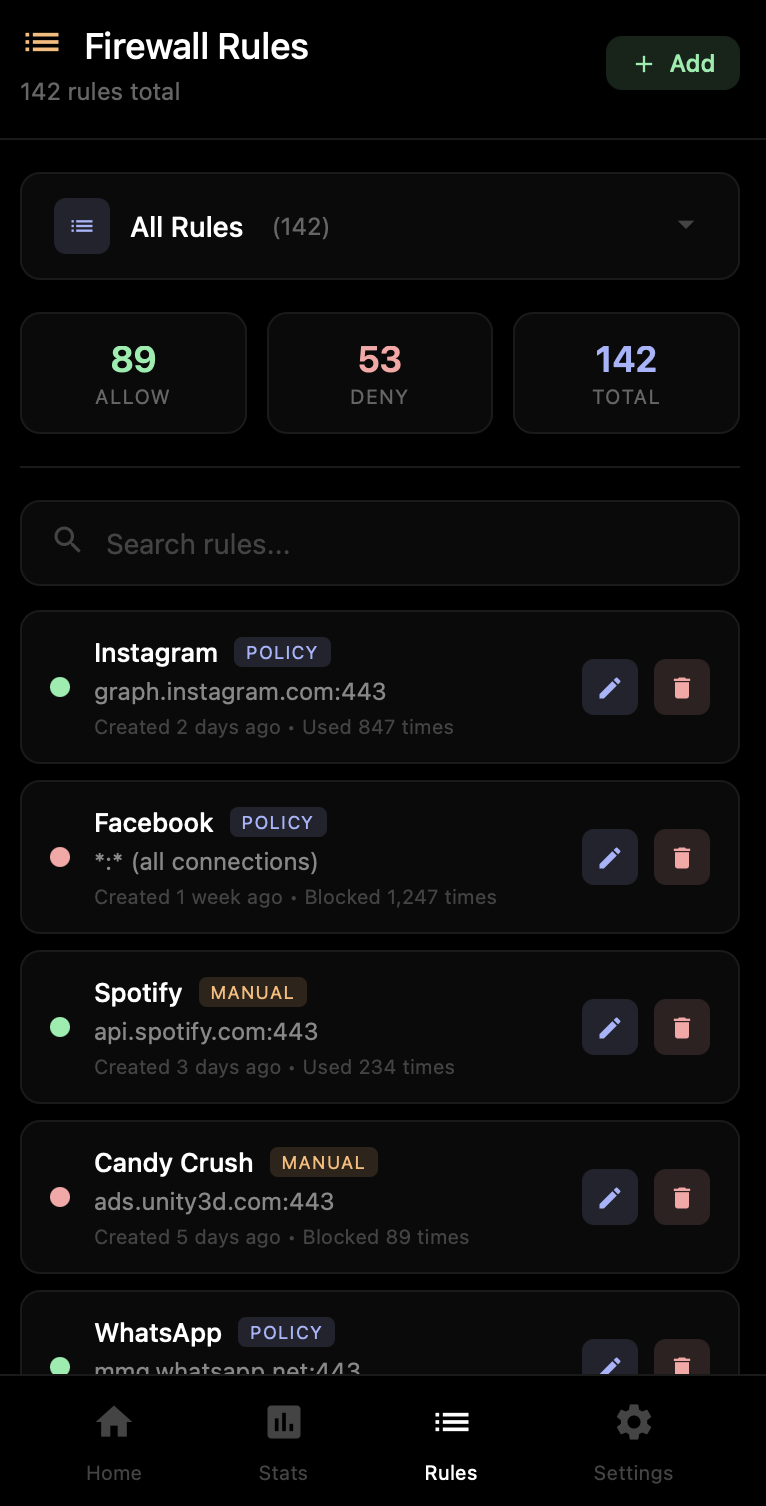Click the red status dot for Facebook
Image resolution: width=766 pixels, height=1506 pixels.
60,857
